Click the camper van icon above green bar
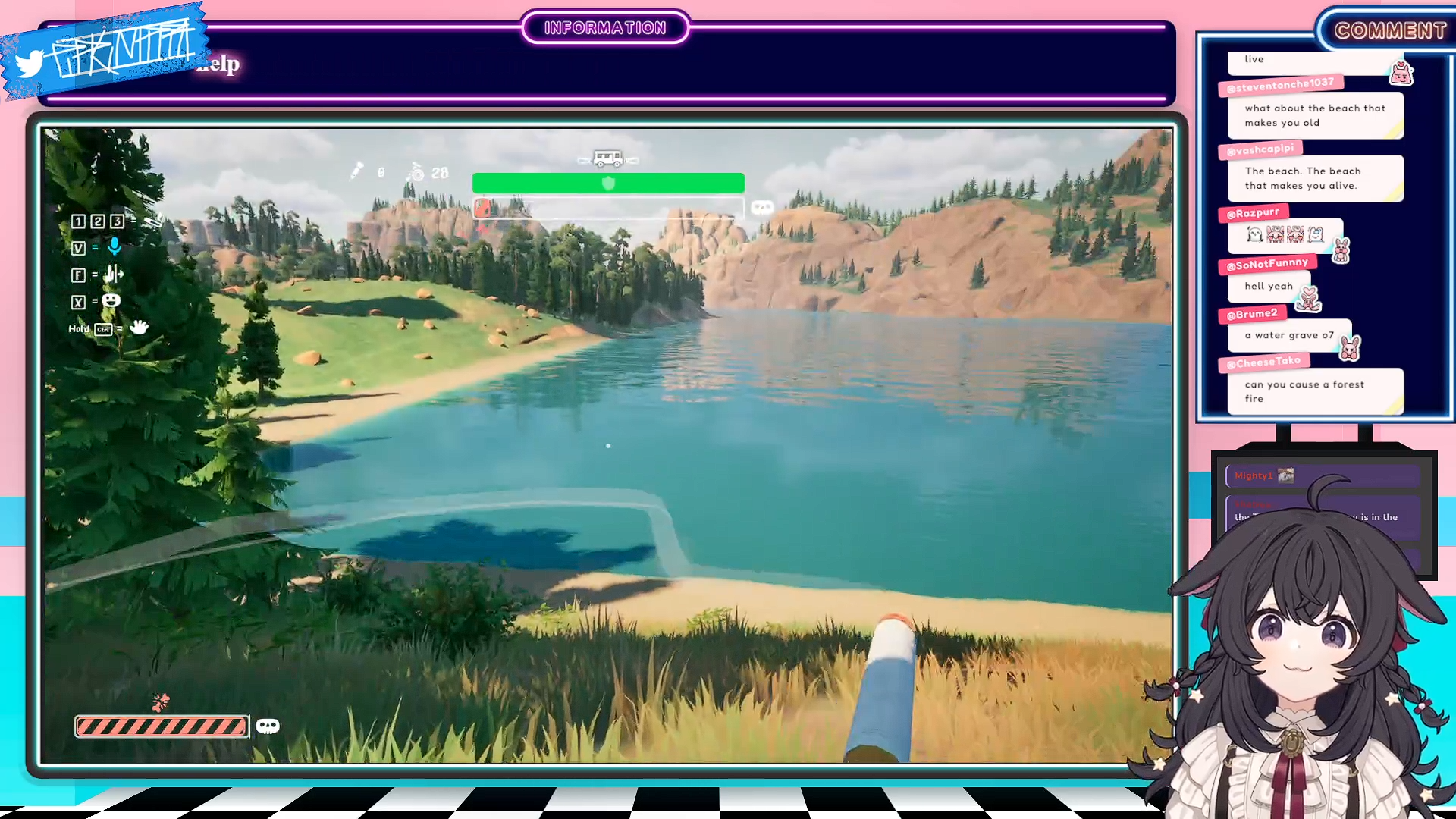This screenshot has width=1456, height=819. click(x=607, y=159)
